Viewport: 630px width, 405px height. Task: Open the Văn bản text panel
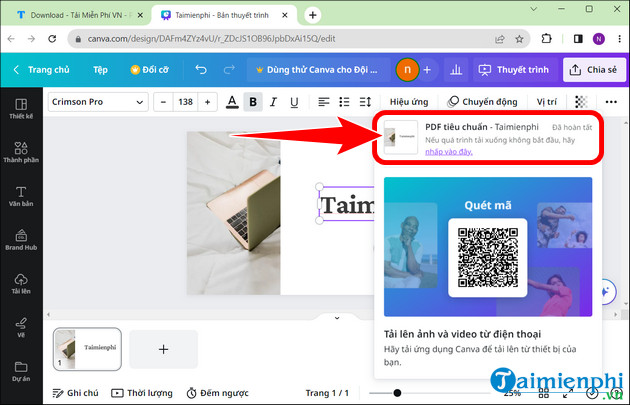pos(21,196)
